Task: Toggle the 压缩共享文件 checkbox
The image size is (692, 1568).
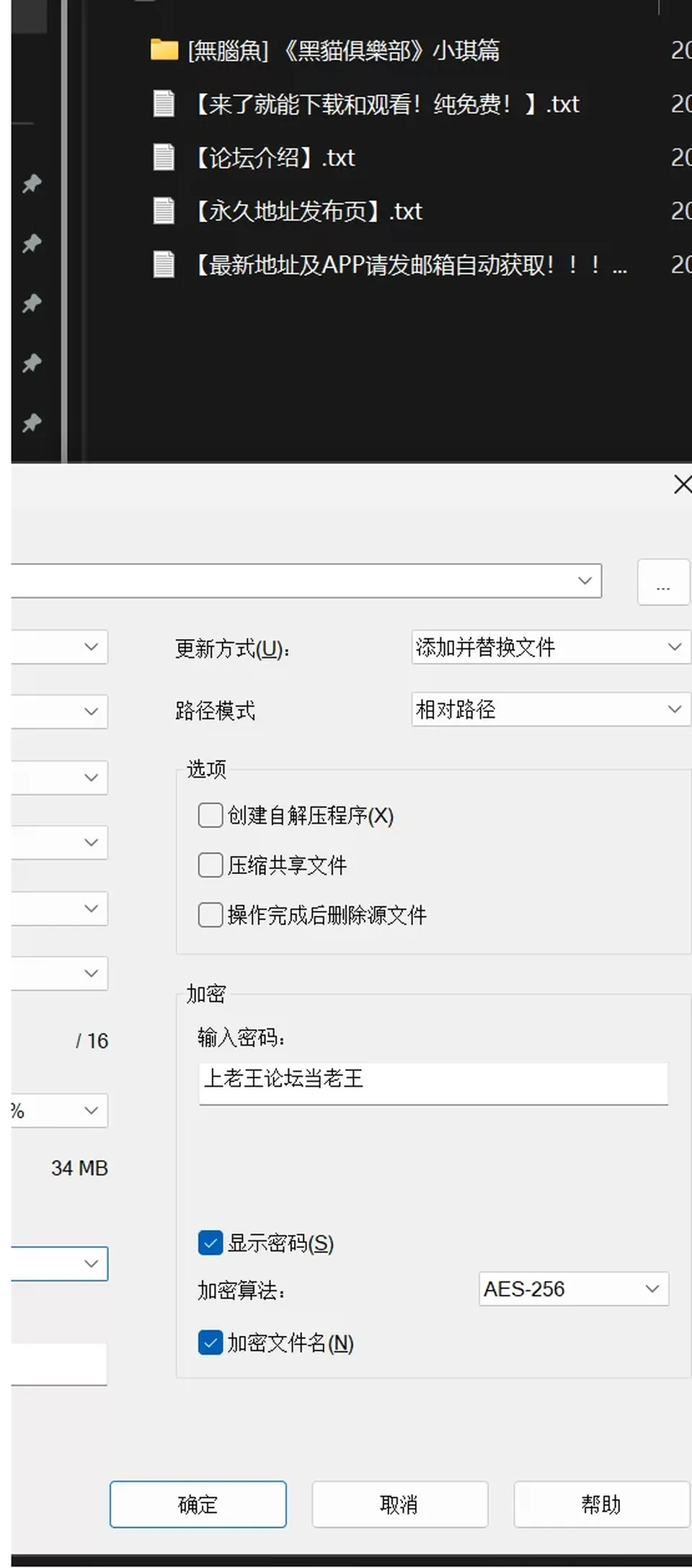Action: [x=210, y=865]
